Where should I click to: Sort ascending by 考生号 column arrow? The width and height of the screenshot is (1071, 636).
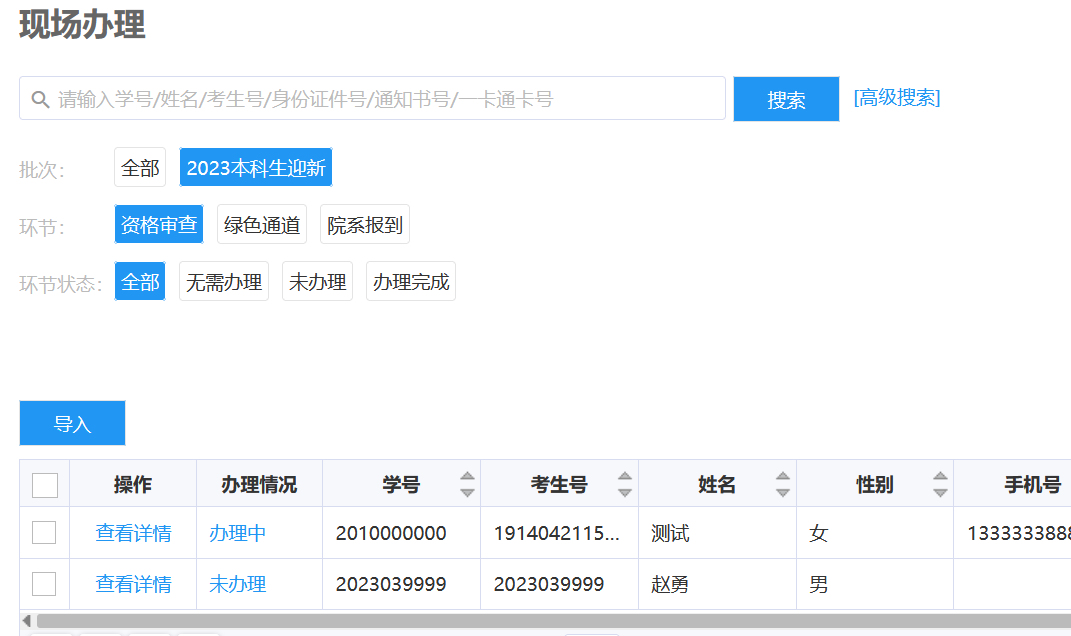coord(625,477)
